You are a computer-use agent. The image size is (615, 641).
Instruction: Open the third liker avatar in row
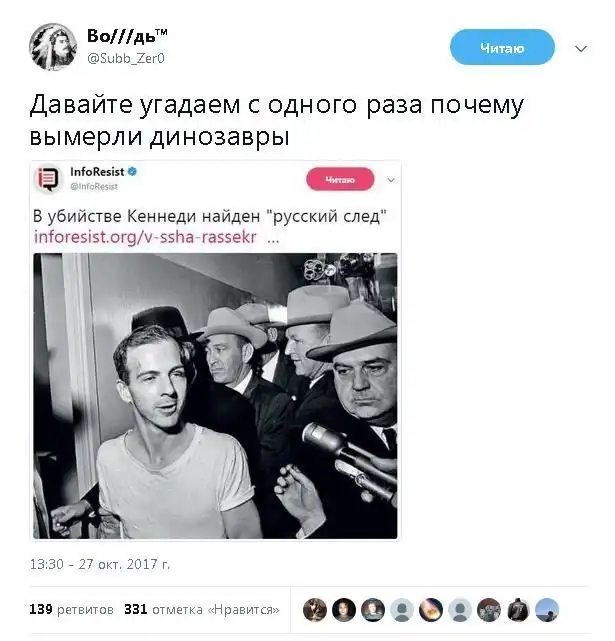(373, 610)
